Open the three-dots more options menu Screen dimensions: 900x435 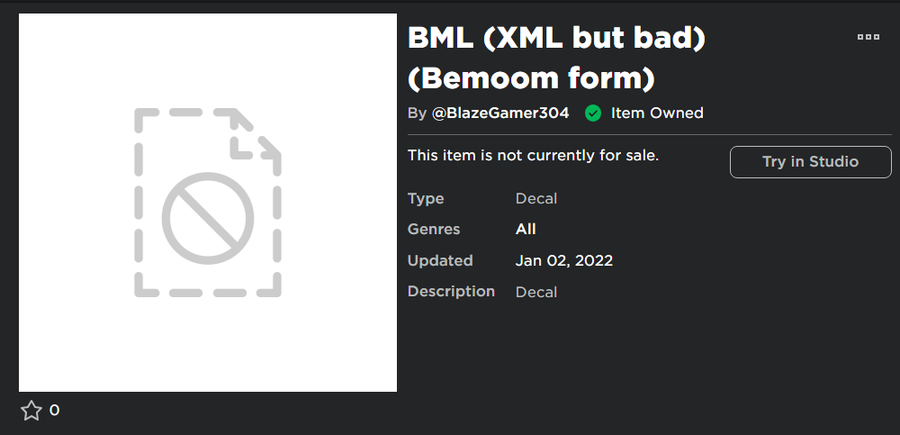tap(868, 37)
